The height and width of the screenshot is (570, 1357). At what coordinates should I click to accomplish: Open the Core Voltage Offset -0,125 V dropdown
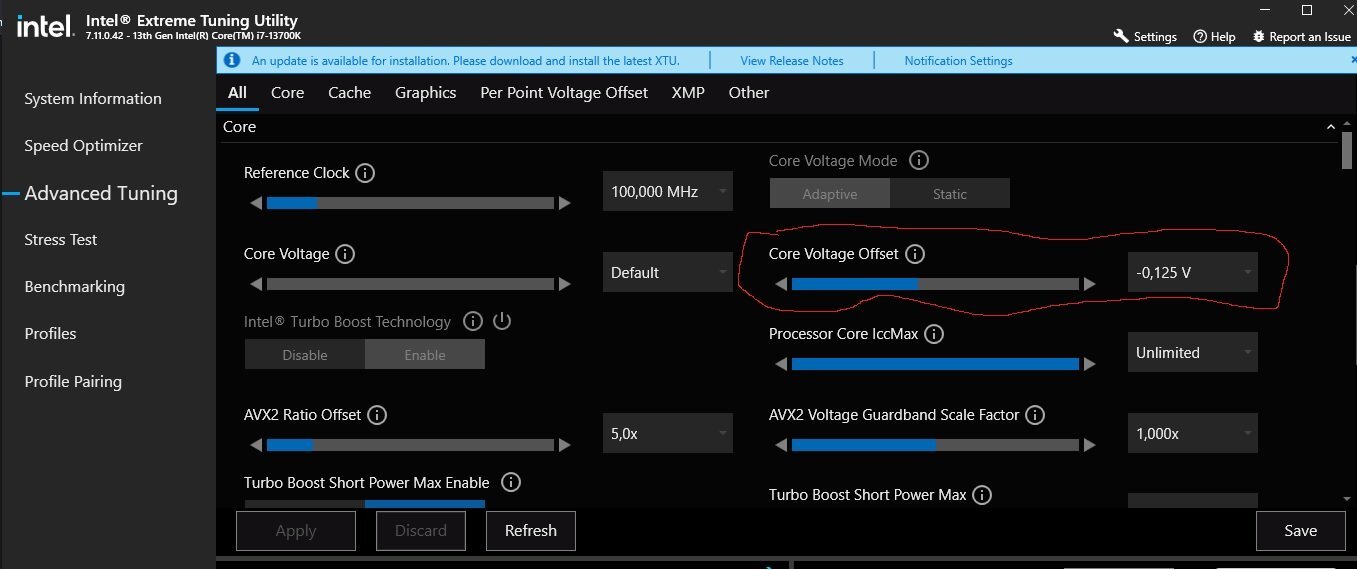(1193, 272)
